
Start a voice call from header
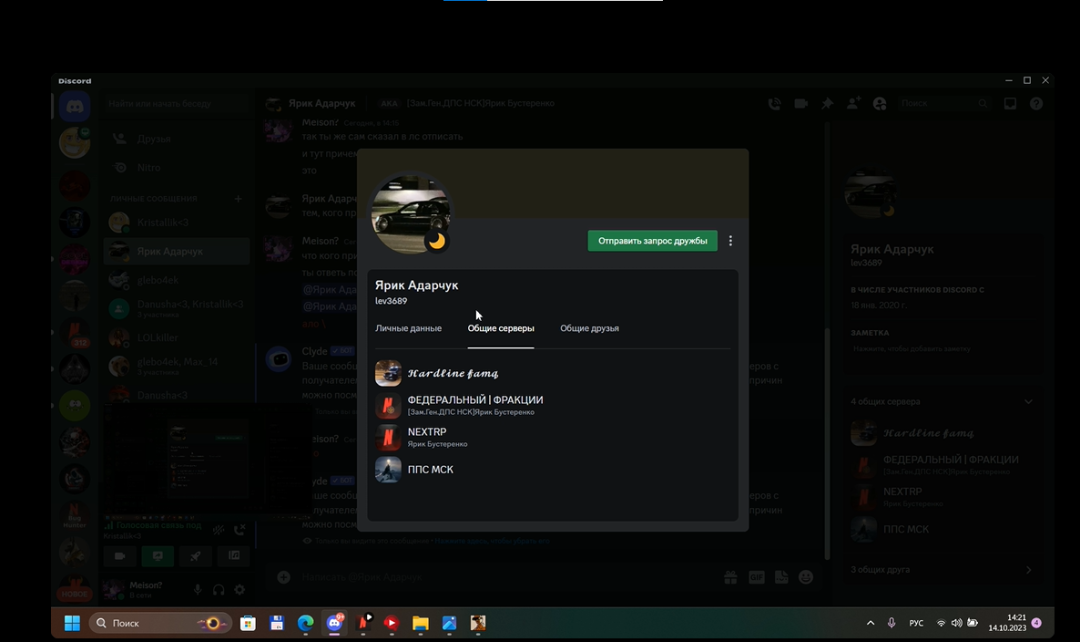[774, 103]
